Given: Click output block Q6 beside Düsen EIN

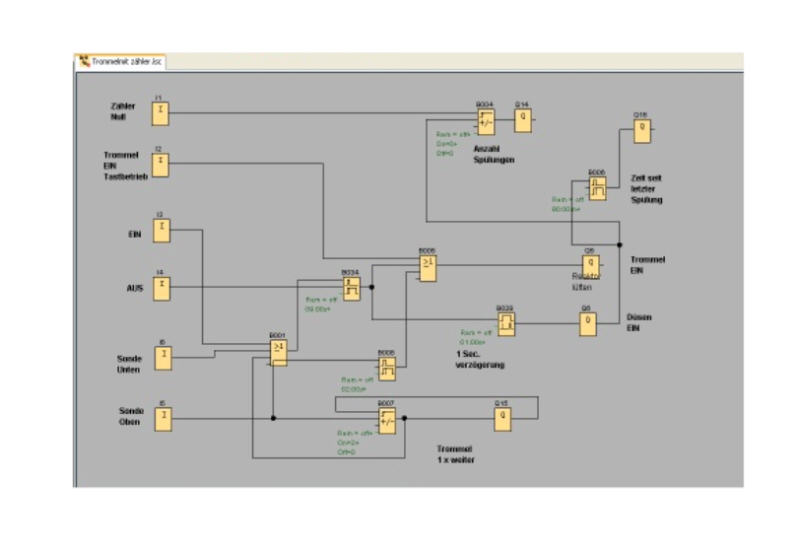Looking at the screenshot, I should pyautogui.click(x=589, y=324).
